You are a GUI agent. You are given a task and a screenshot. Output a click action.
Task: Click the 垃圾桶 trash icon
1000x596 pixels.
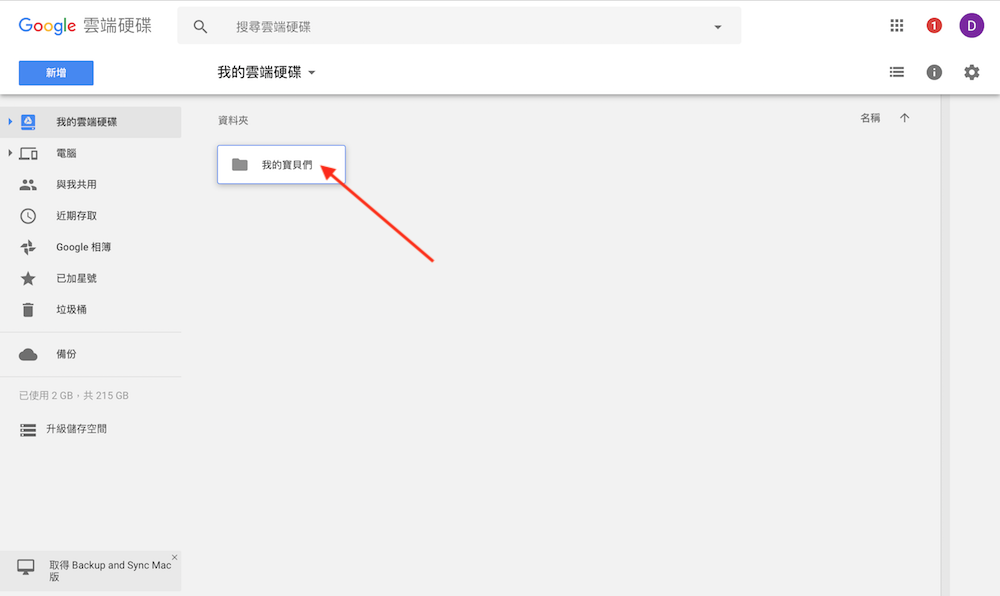pyautogui.click(x=28, y=309)
